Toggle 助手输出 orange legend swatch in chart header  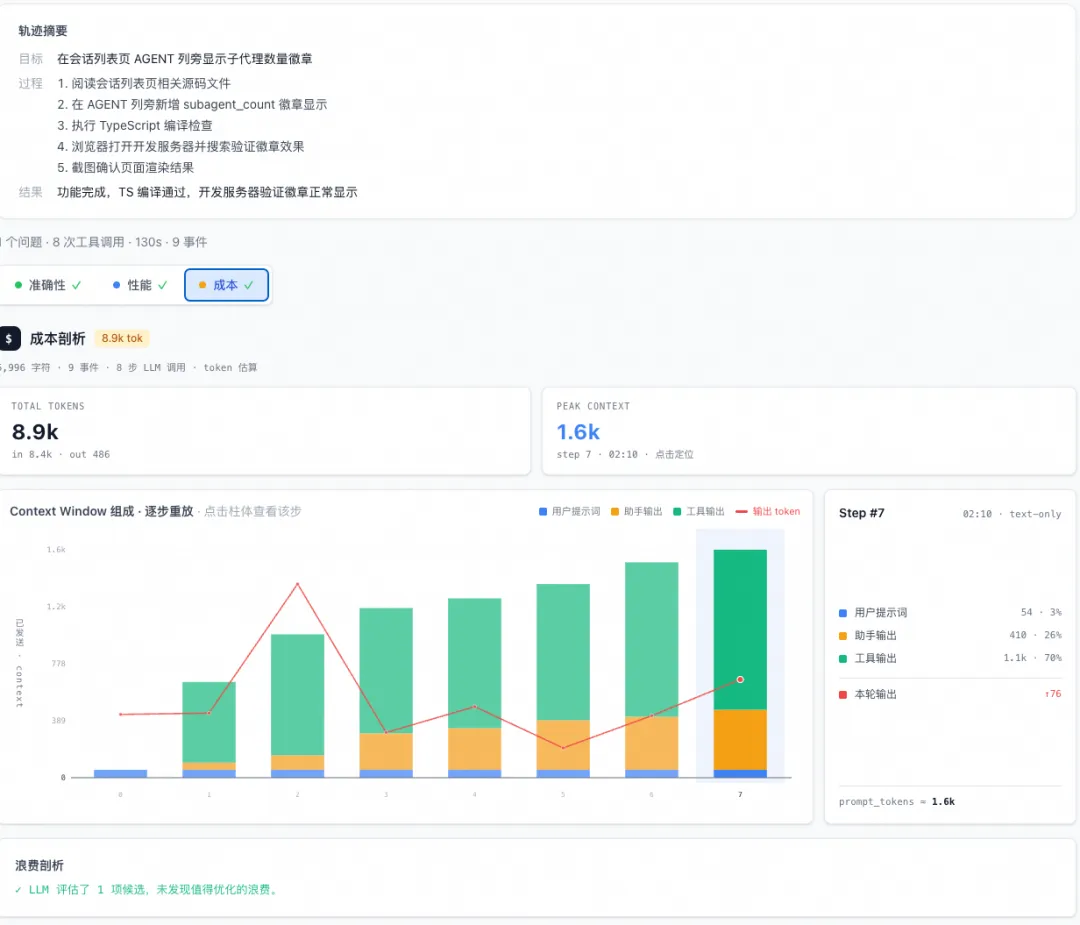(x=615, y=512)
